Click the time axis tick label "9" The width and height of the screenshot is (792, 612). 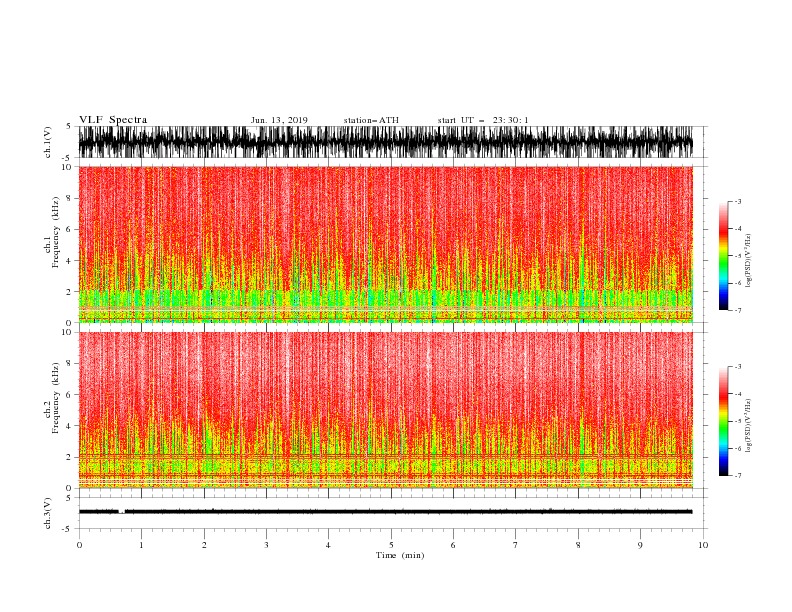pyautogui.click(x=640, y=545)
